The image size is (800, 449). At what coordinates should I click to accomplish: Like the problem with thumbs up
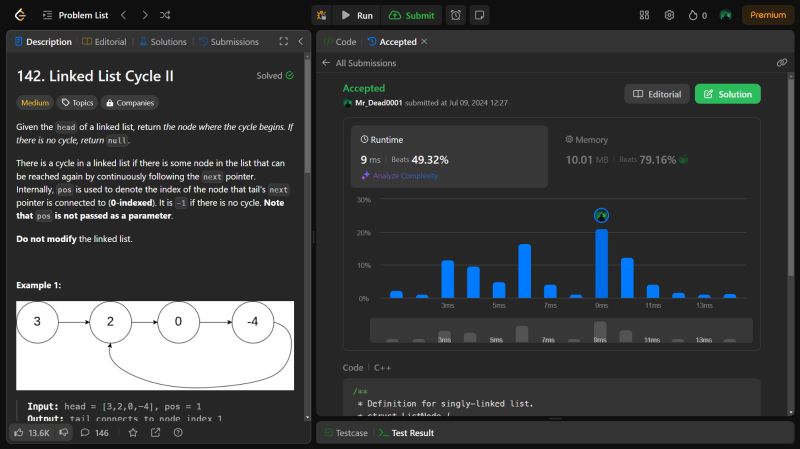pos(19,433)
